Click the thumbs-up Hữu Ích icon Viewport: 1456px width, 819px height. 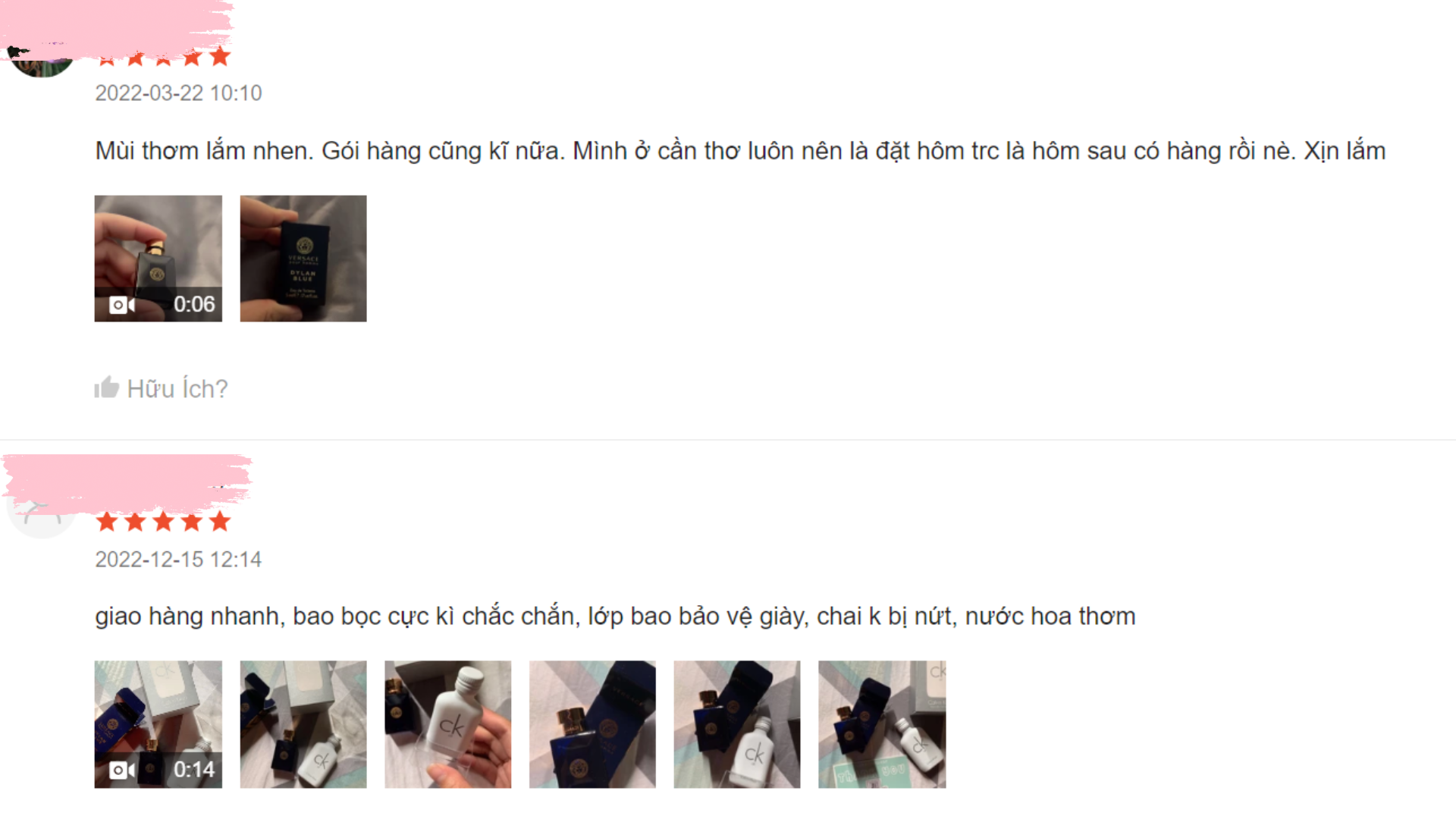click(107, 388)
